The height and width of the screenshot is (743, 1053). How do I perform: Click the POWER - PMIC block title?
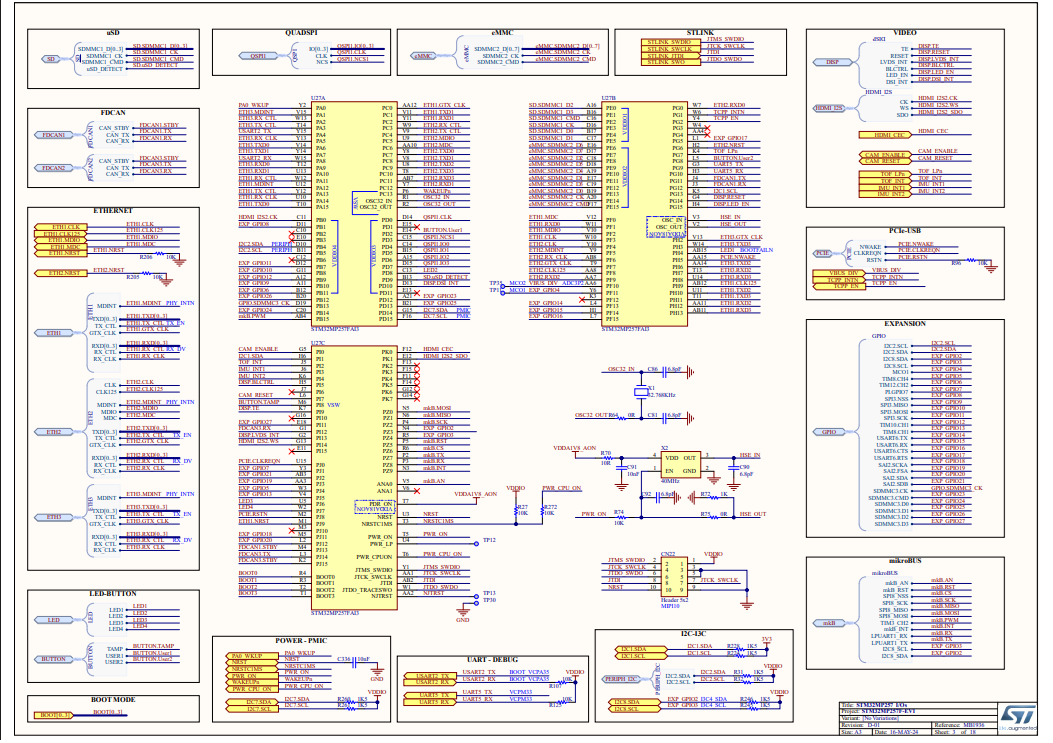click(x=301, y=640)
